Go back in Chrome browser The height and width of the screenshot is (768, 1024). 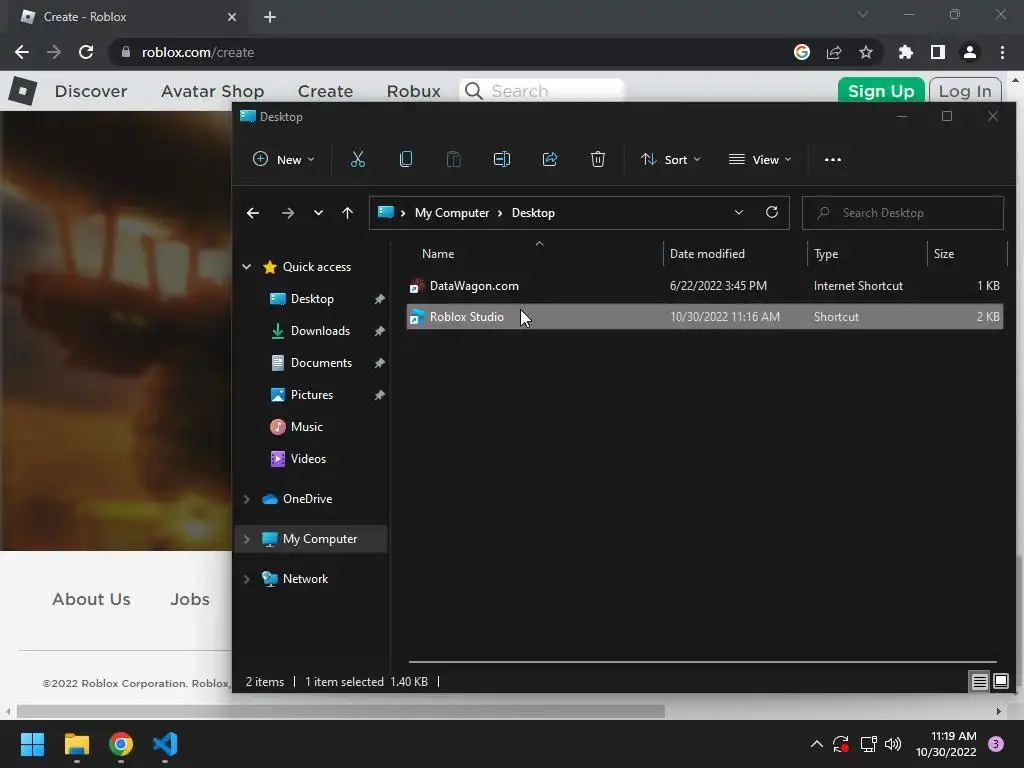22,52
